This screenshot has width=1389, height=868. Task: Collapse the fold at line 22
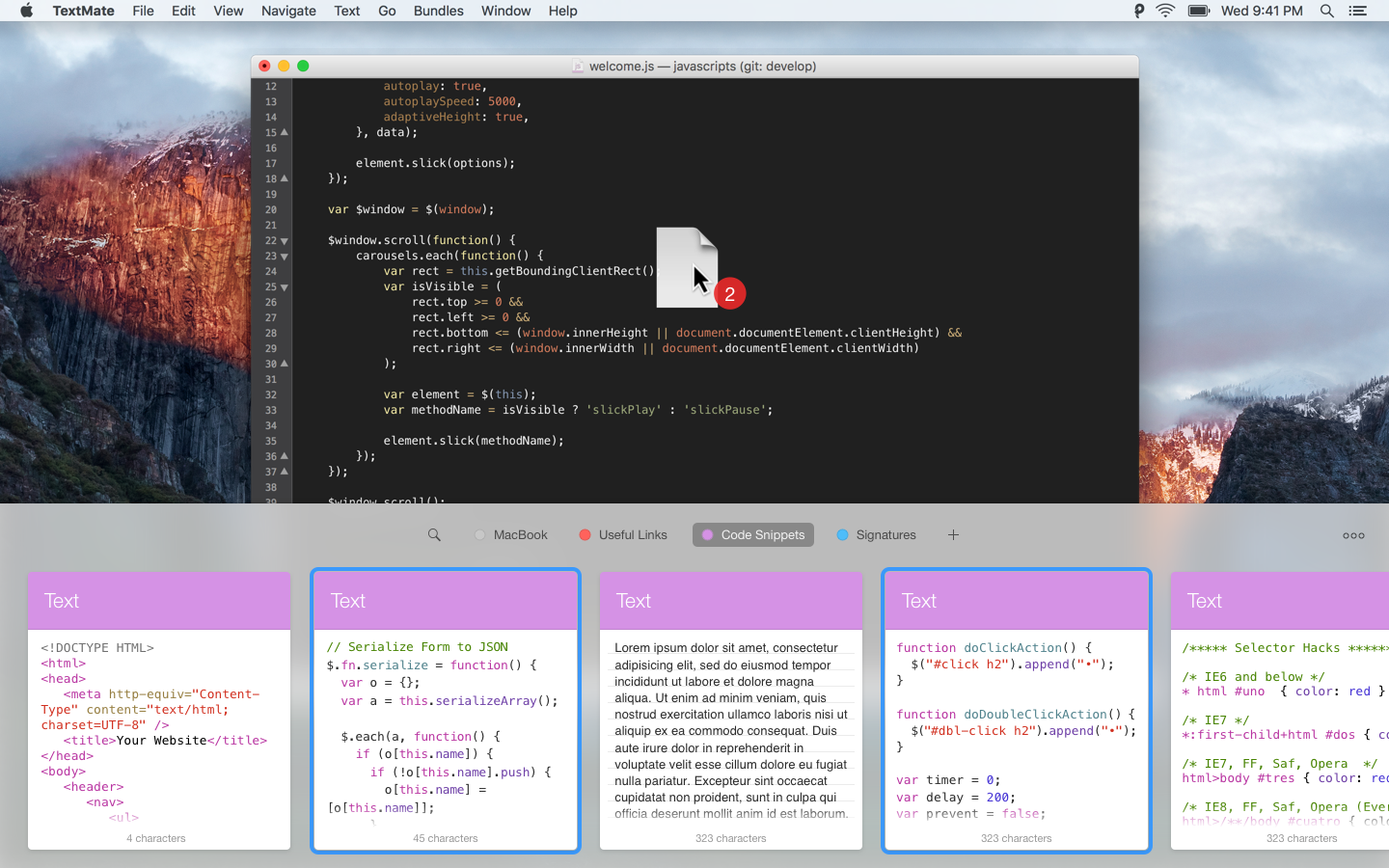284,241
